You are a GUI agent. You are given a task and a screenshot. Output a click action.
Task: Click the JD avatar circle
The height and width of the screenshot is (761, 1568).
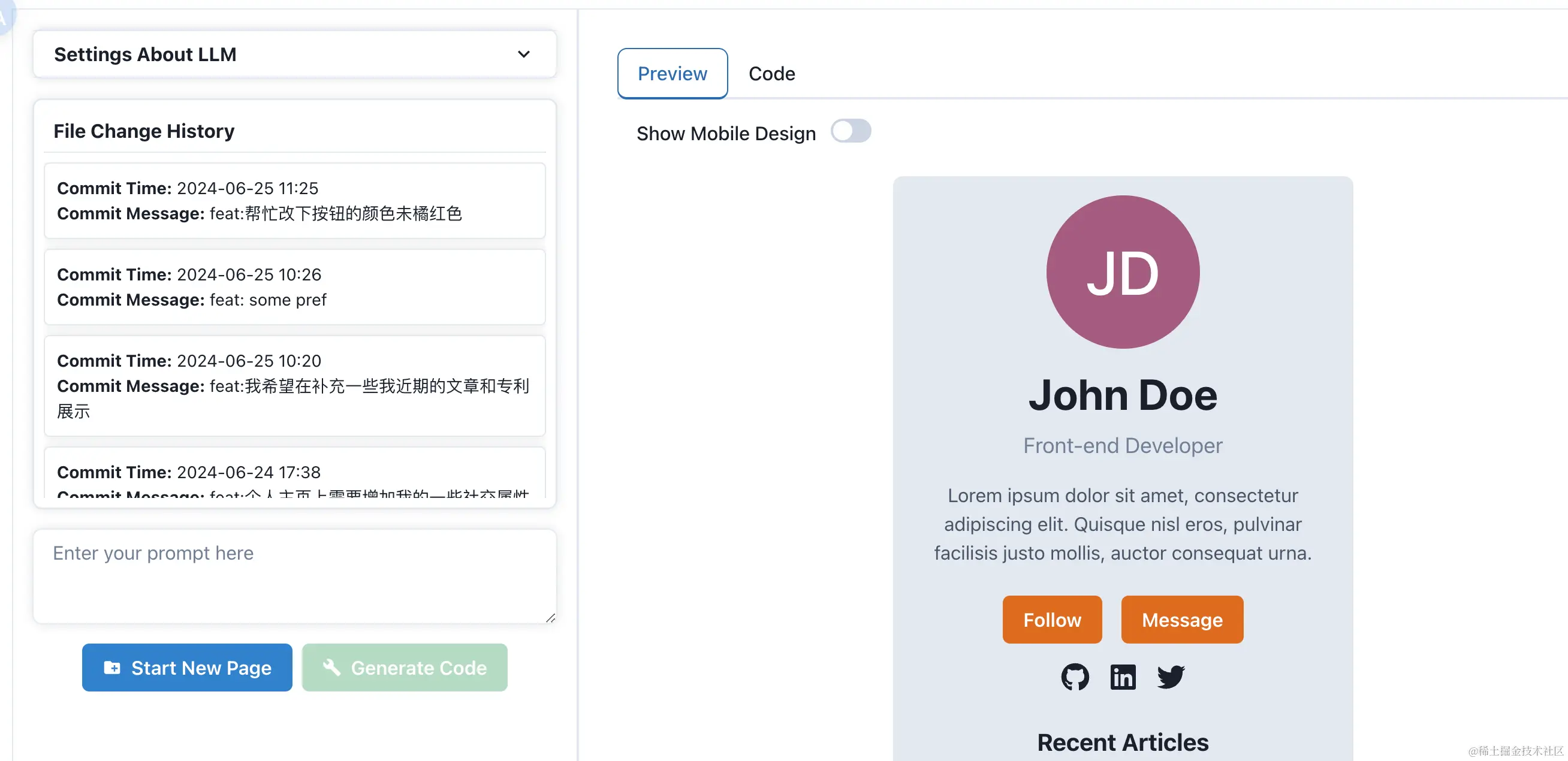click(x=1123, y=272)
